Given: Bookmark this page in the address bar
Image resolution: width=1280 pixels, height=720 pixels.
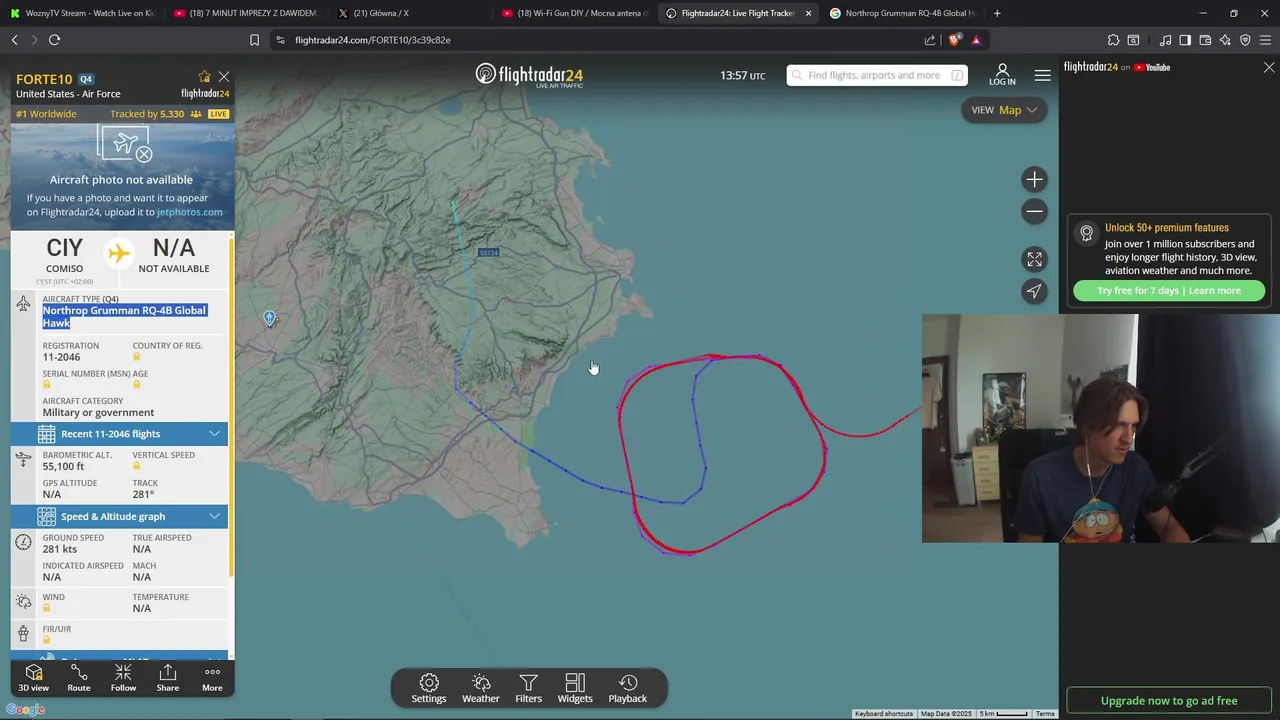Looking at the screenshot, I should coord(254,40).
